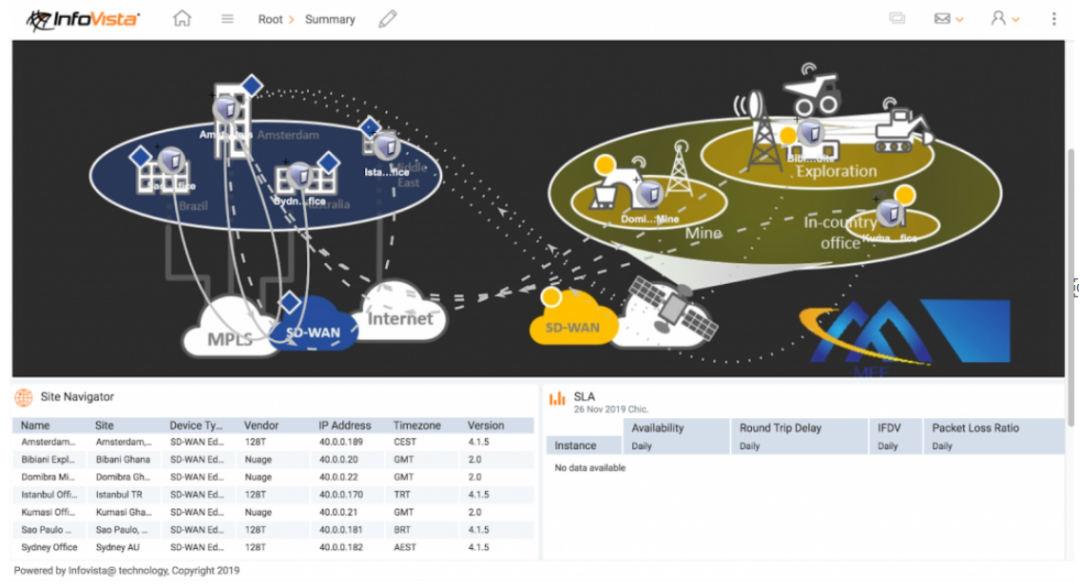
Task: Click the Round Trip Delay column header
Action: (780, 428)
